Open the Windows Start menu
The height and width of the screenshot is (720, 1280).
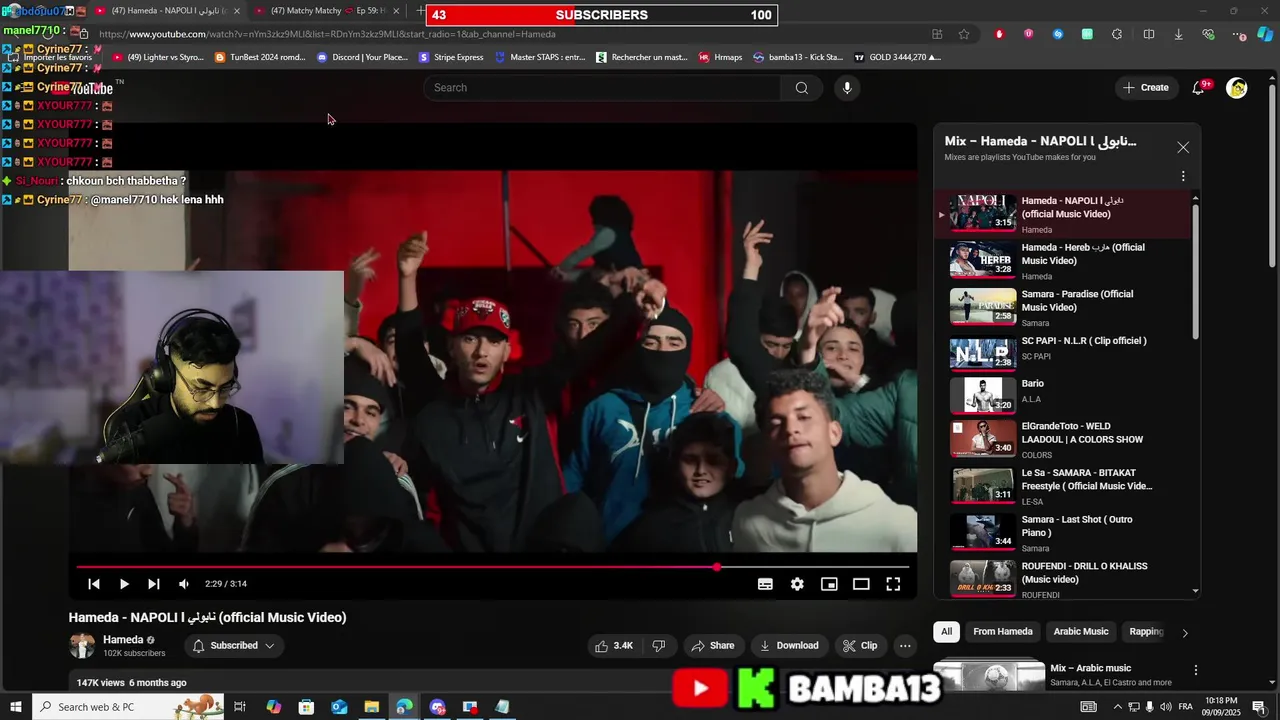coord(15,707)
